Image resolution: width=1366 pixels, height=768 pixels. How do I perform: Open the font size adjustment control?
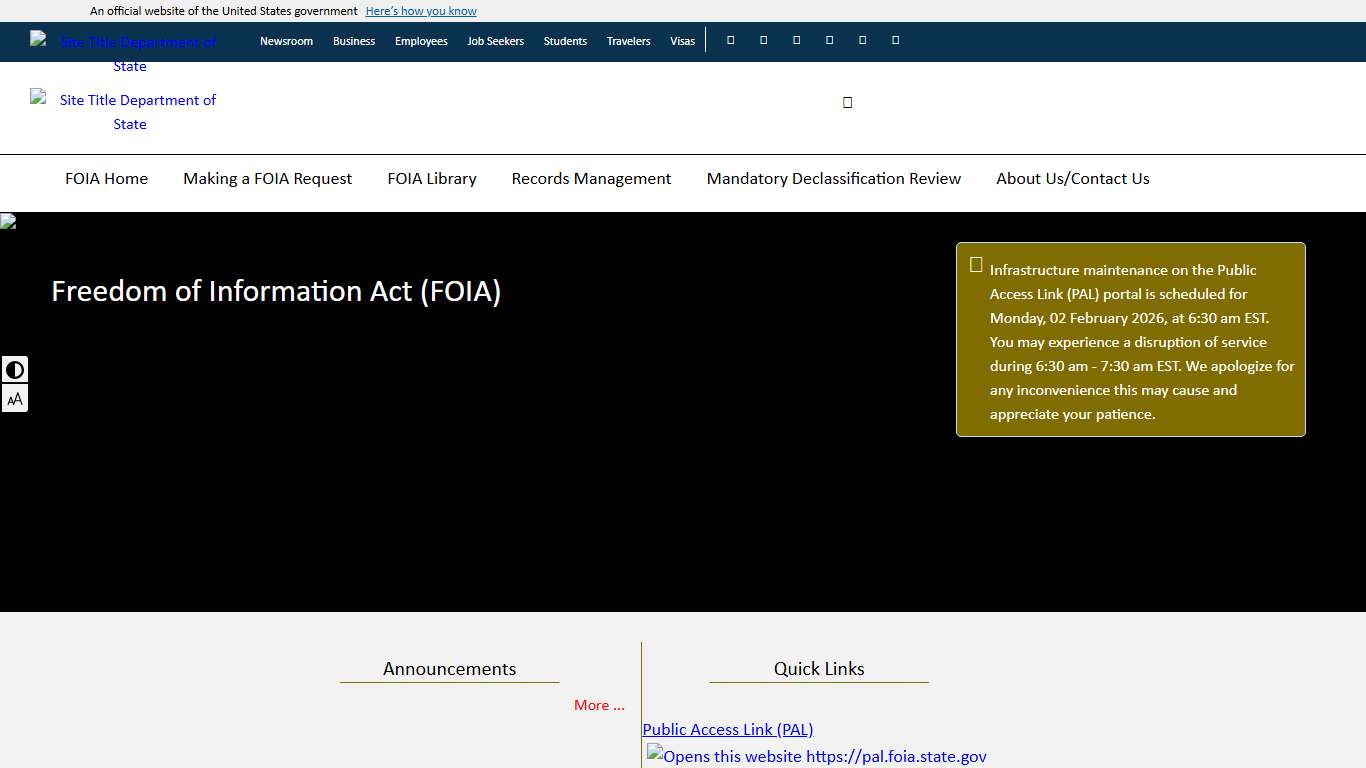click(15, 398)
